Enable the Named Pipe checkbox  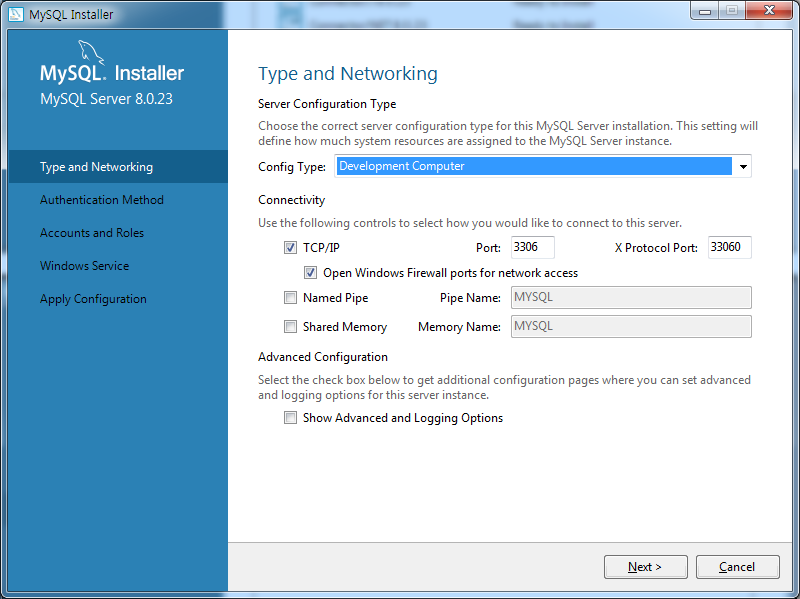coord(290,297)
